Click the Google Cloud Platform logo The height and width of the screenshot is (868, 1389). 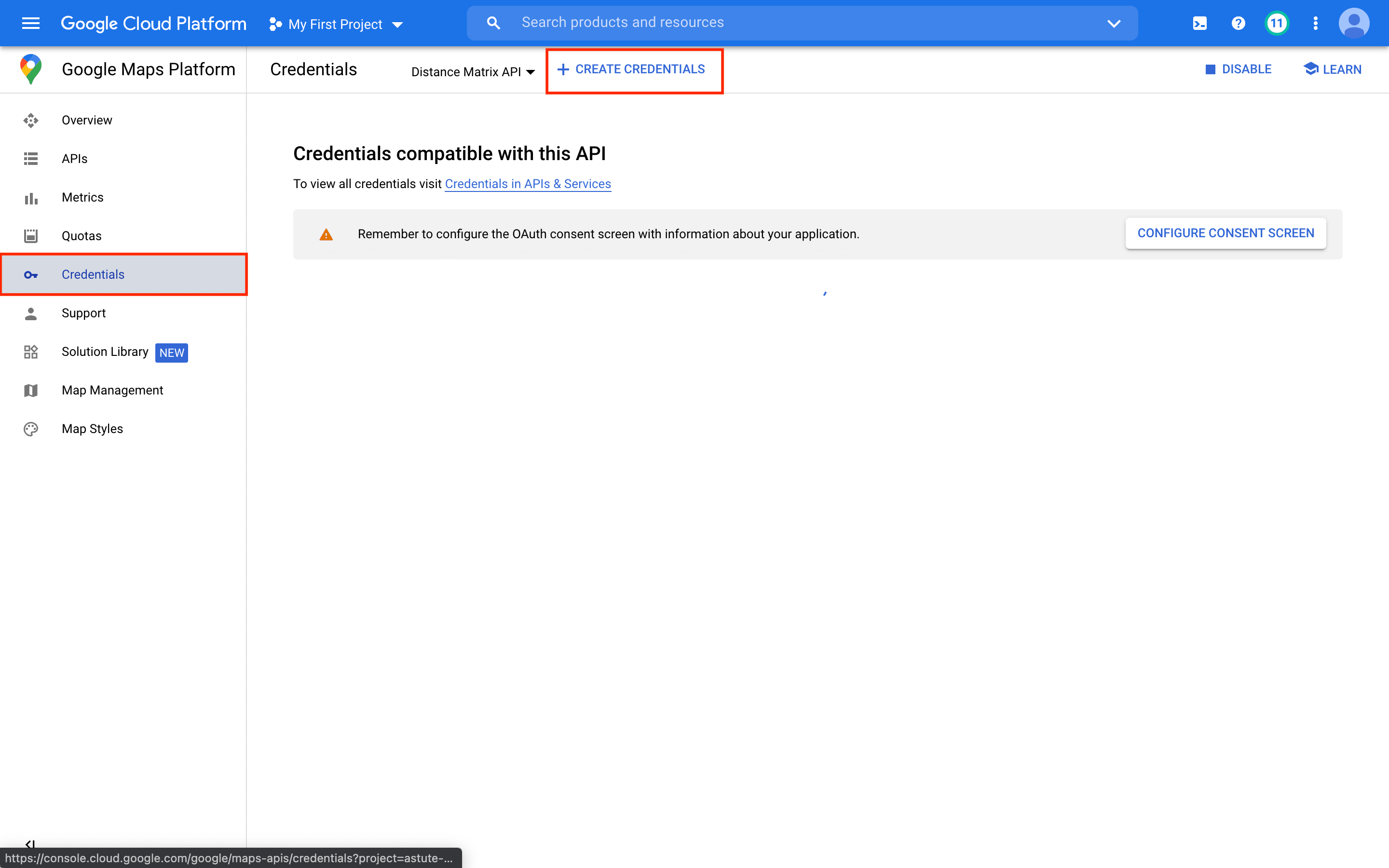[153, 24]
